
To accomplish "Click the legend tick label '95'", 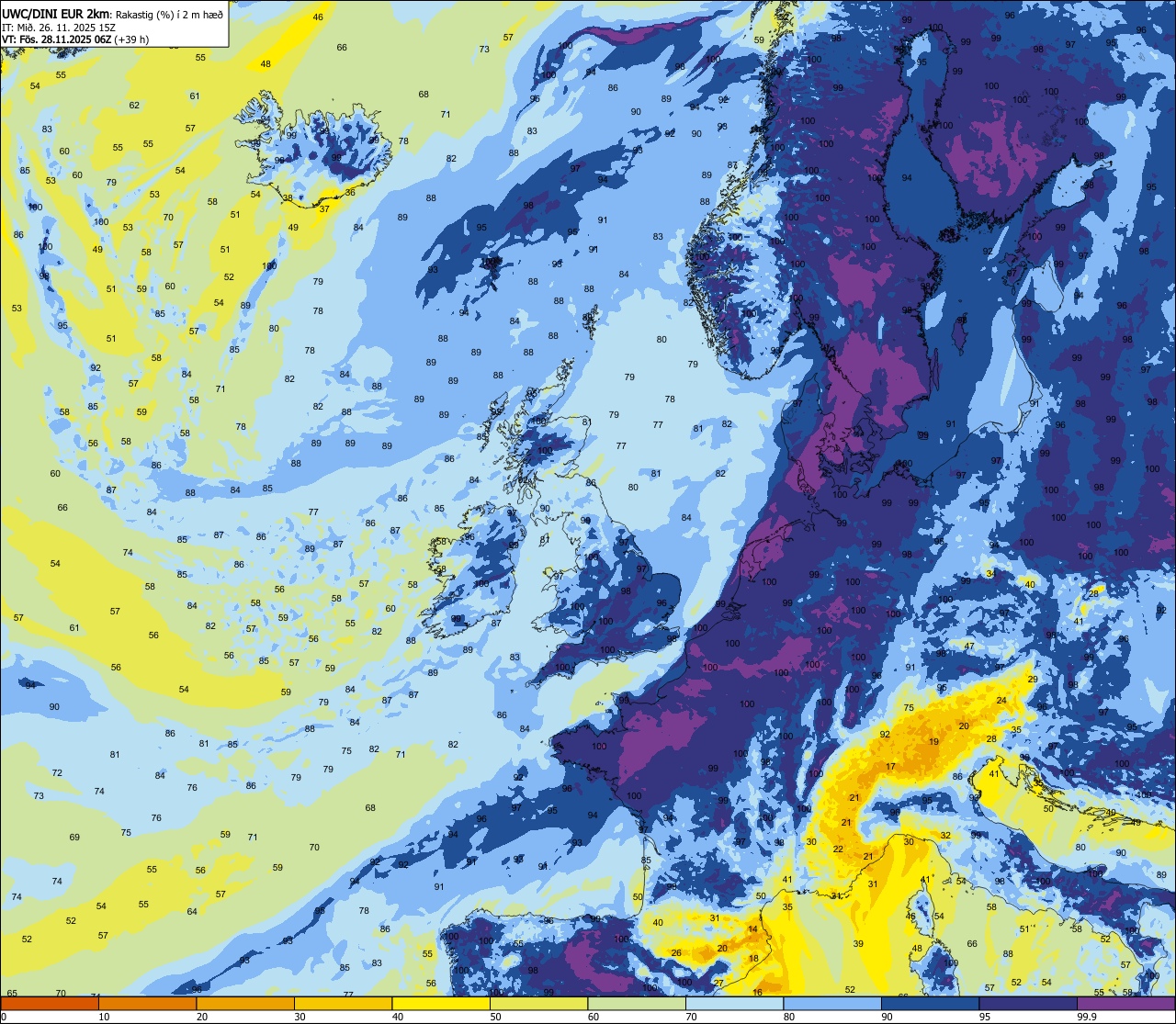I will coord(985,1017).
